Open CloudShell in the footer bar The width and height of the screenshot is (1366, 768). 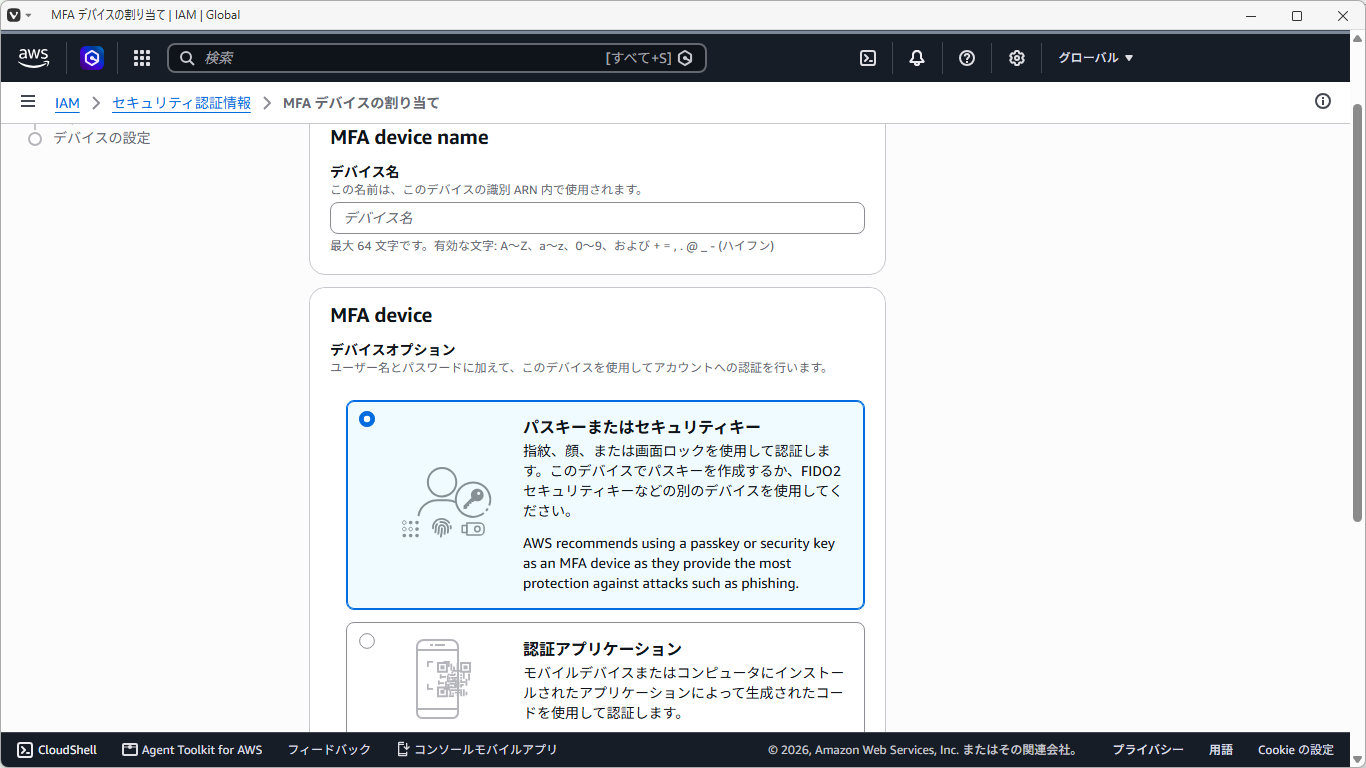tap(57, 750)
